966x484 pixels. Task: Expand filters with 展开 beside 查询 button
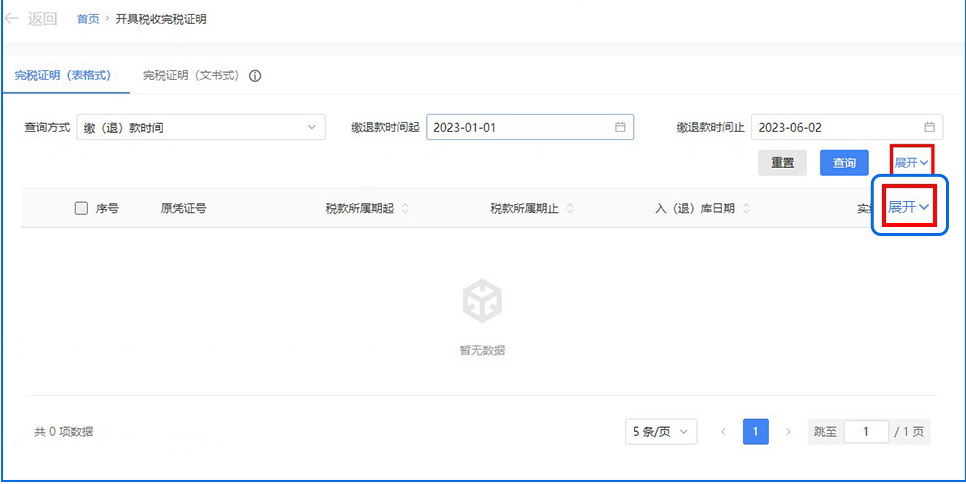pyautogui.click(x=911, y=162)
